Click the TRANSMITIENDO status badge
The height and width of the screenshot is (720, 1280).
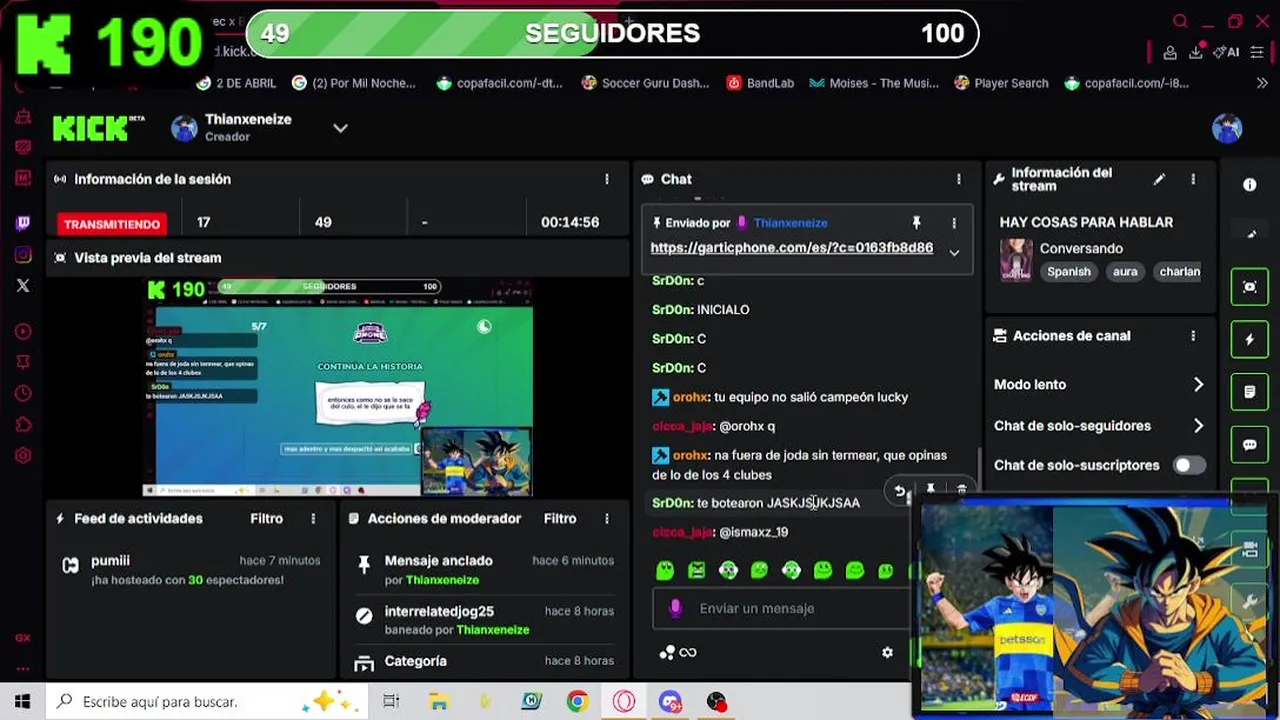point(111,224)
